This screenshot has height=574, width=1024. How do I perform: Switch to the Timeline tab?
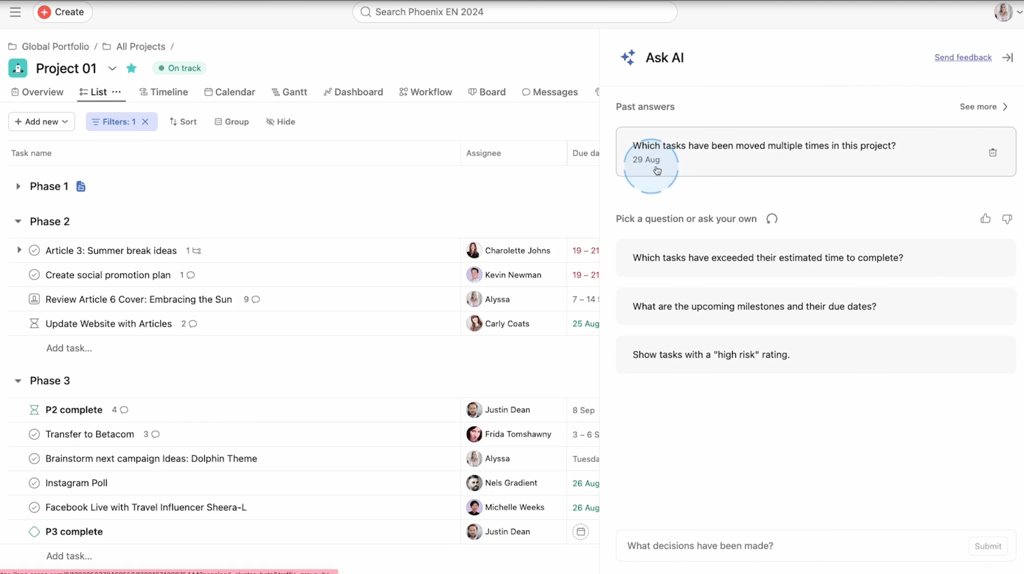click(163, 92)
